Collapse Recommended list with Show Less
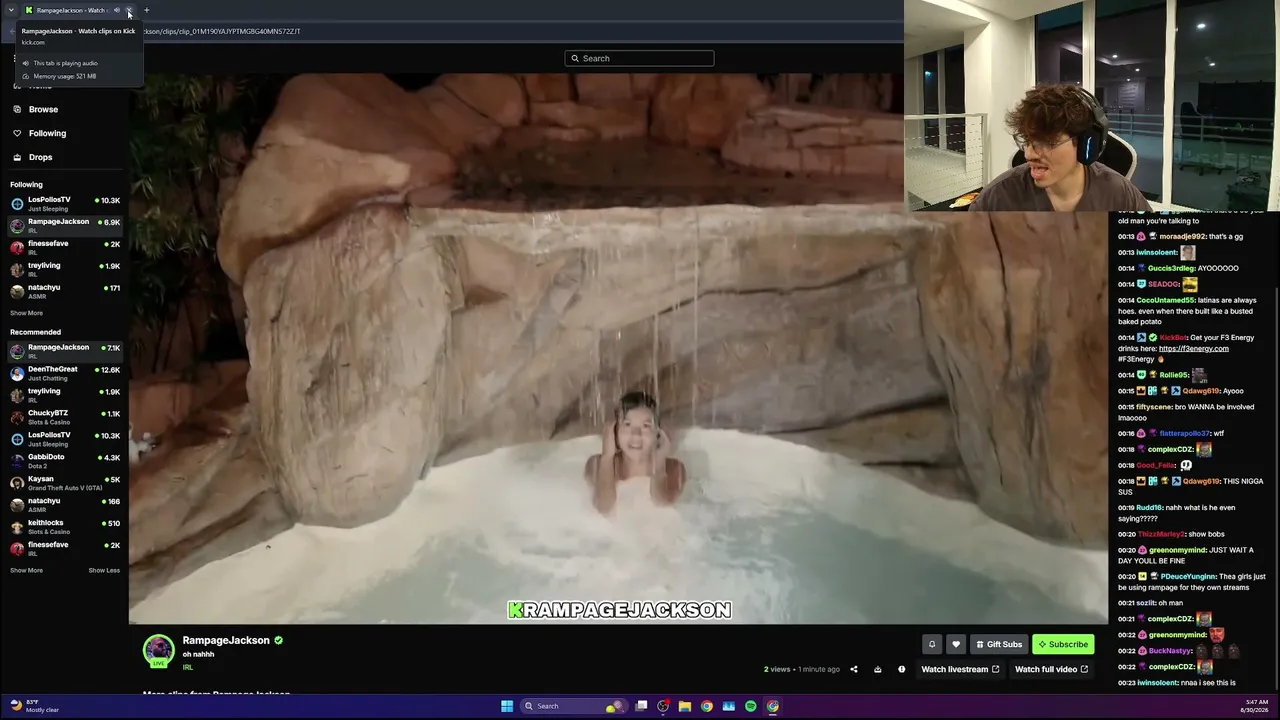The height and width of the screenshot is (720, 1280). (104, 570)
